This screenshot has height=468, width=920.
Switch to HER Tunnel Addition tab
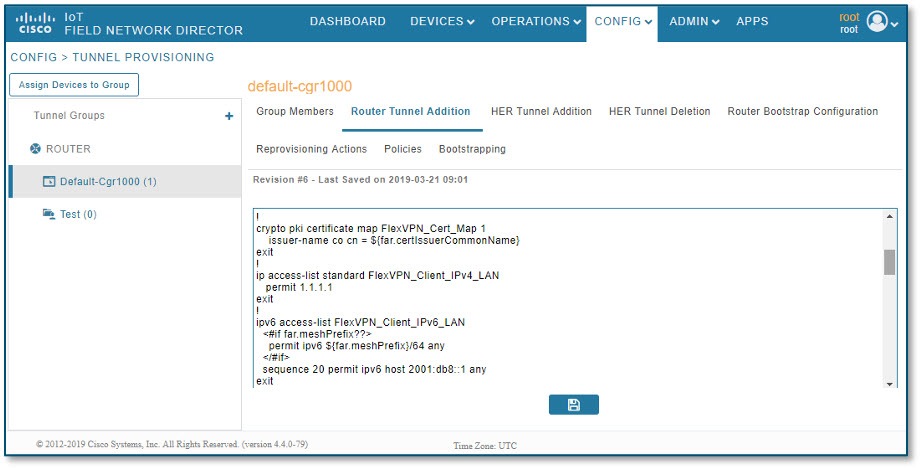pyautogui.click(x=541, y=111)
